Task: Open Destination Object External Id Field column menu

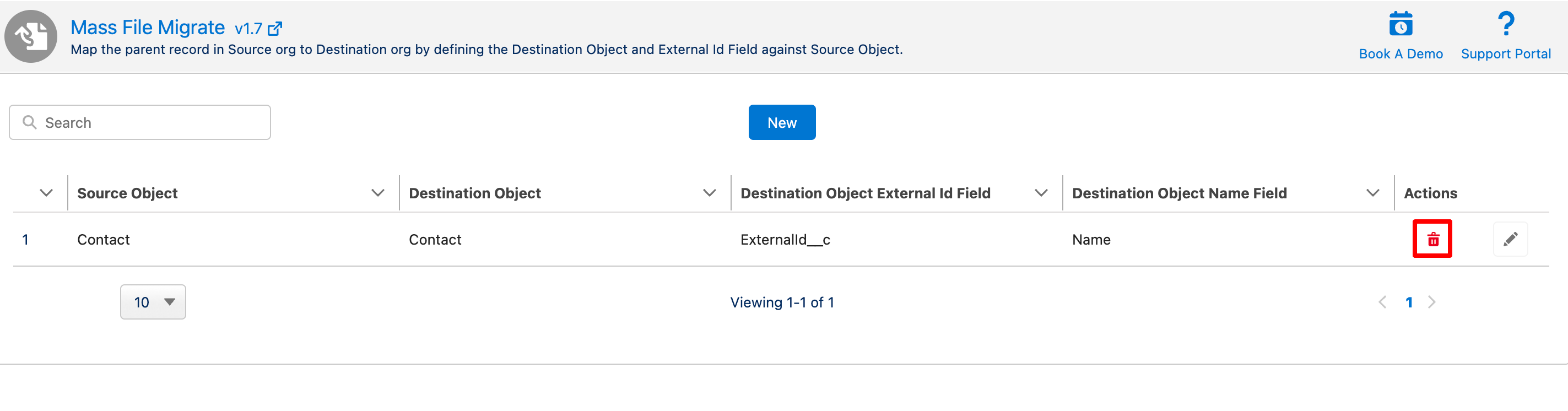Action: click(1041, 193)
